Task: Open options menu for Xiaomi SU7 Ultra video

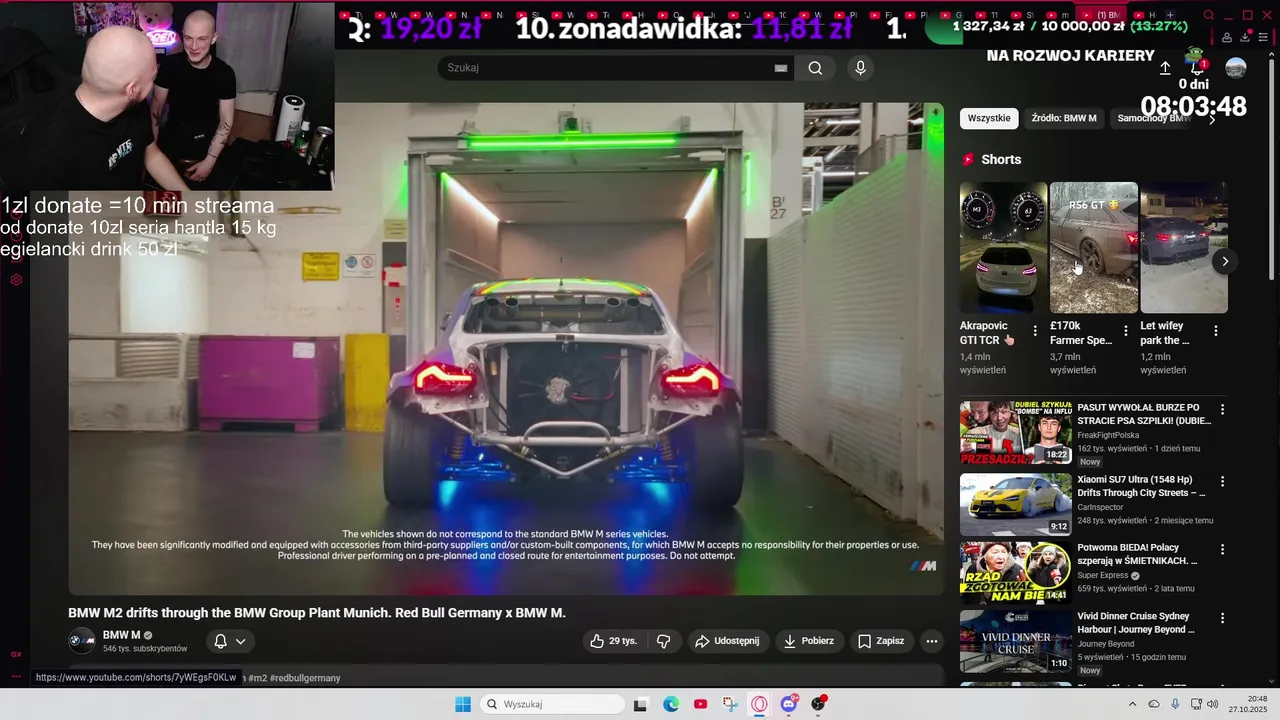Action: (x=1222, y=481)
